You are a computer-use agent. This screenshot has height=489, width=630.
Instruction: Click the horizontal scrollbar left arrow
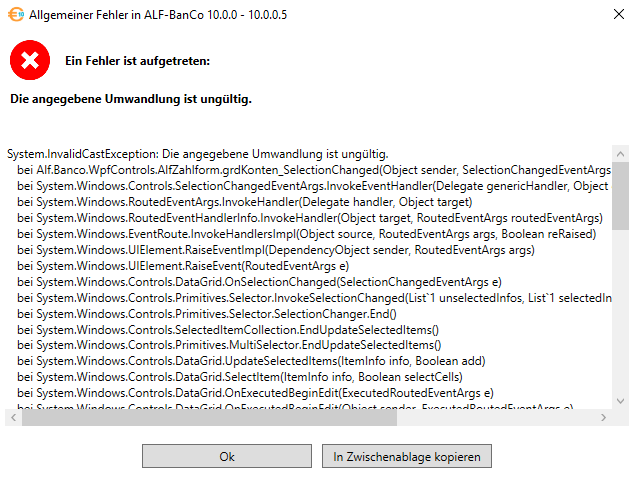coord(14,417)
